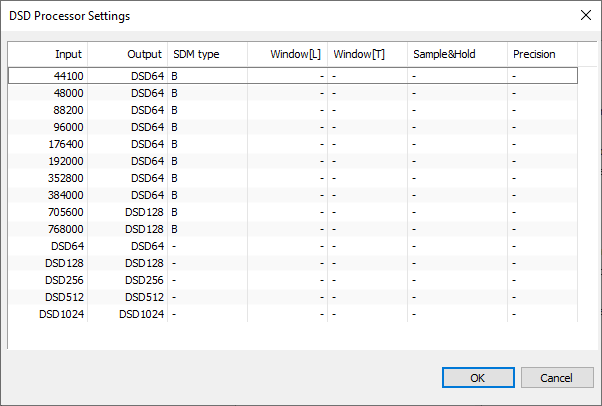This screenshot has width=602, height=406.
Task: Open Precision cell for 192000 row
Action: click(x=542, y=161)
